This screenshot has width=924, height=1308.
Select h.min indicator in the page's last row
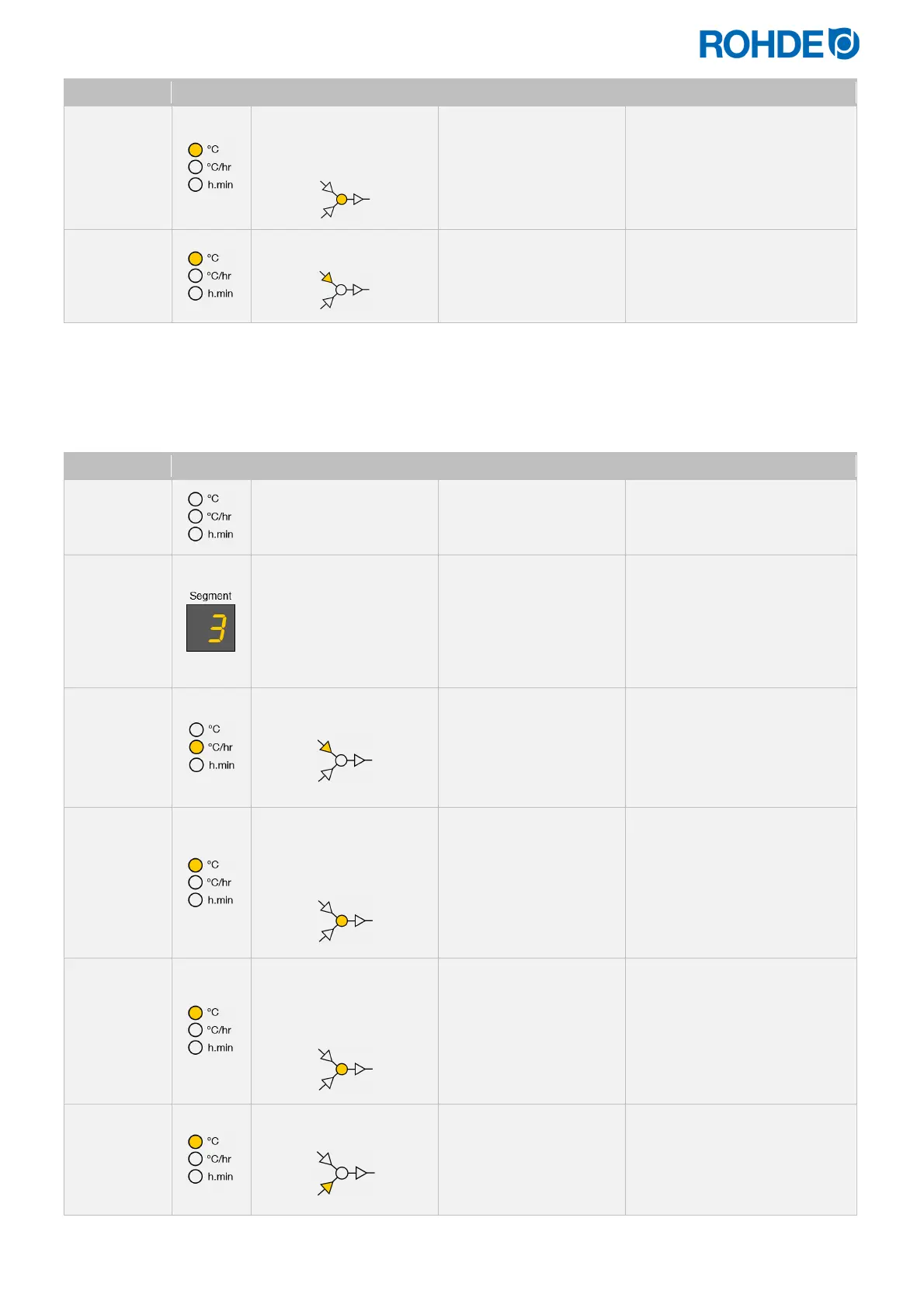click(x=195, y=1177)
